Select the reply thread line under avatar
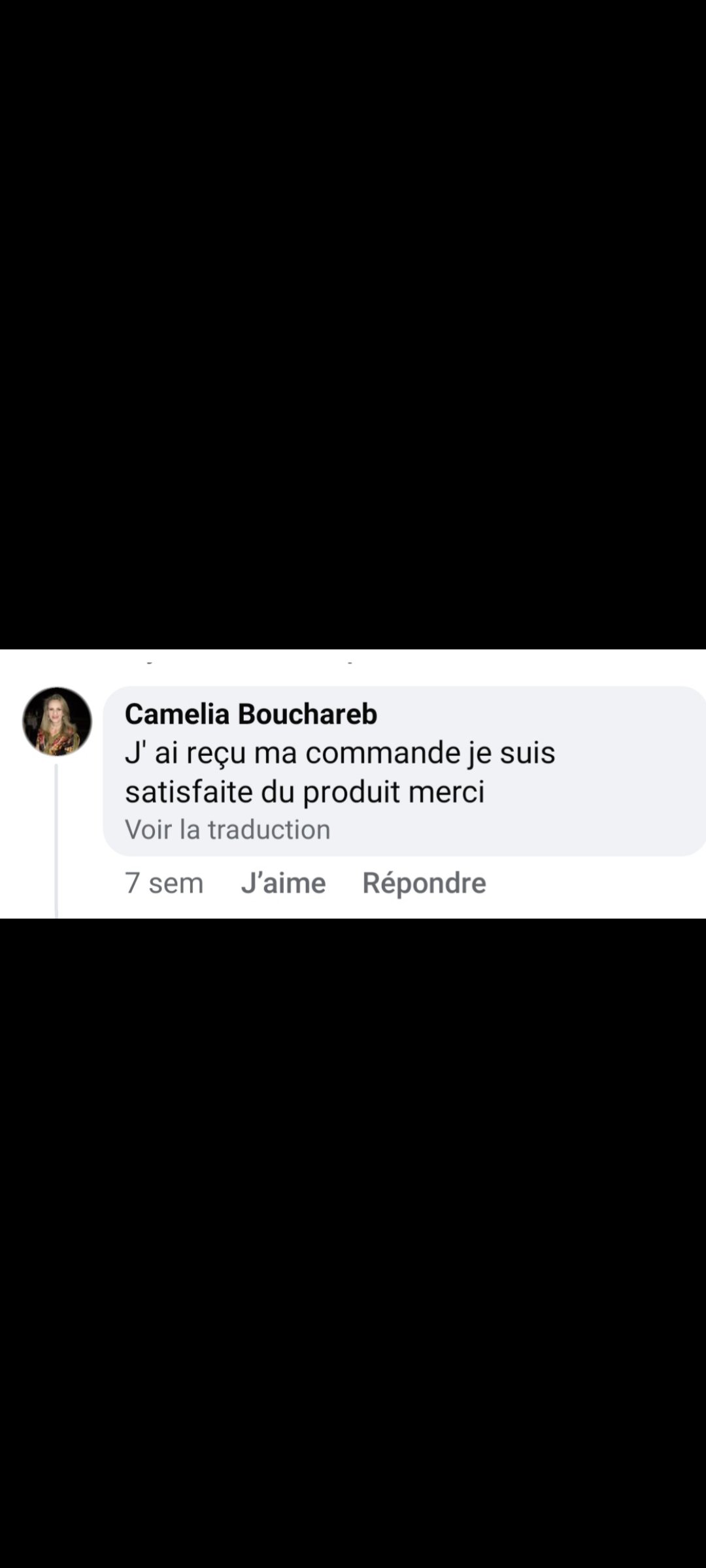The image size is (706, 1568). pos(56,840)
